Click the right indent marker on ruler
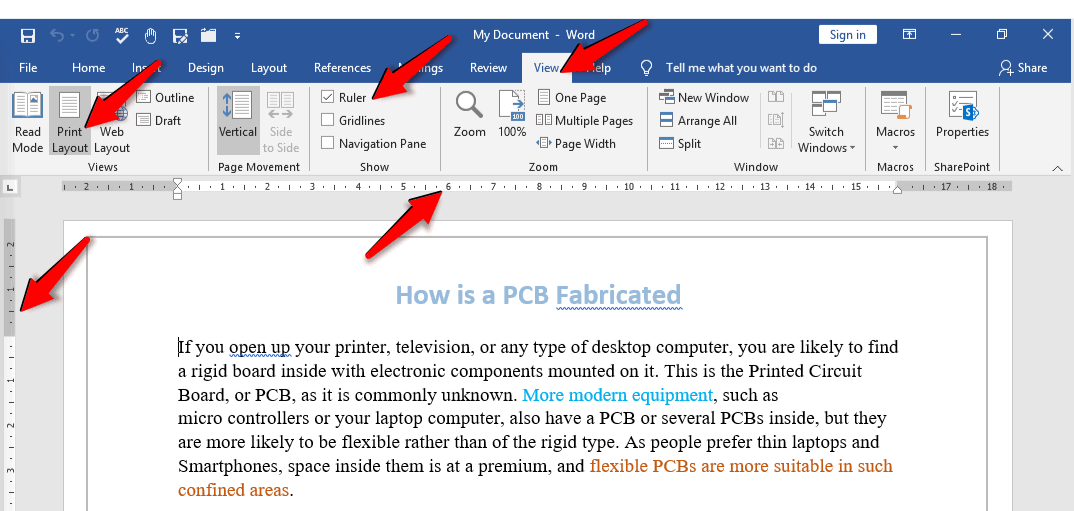The height and width of the screenshot is (511, 1074). (897, 190)
